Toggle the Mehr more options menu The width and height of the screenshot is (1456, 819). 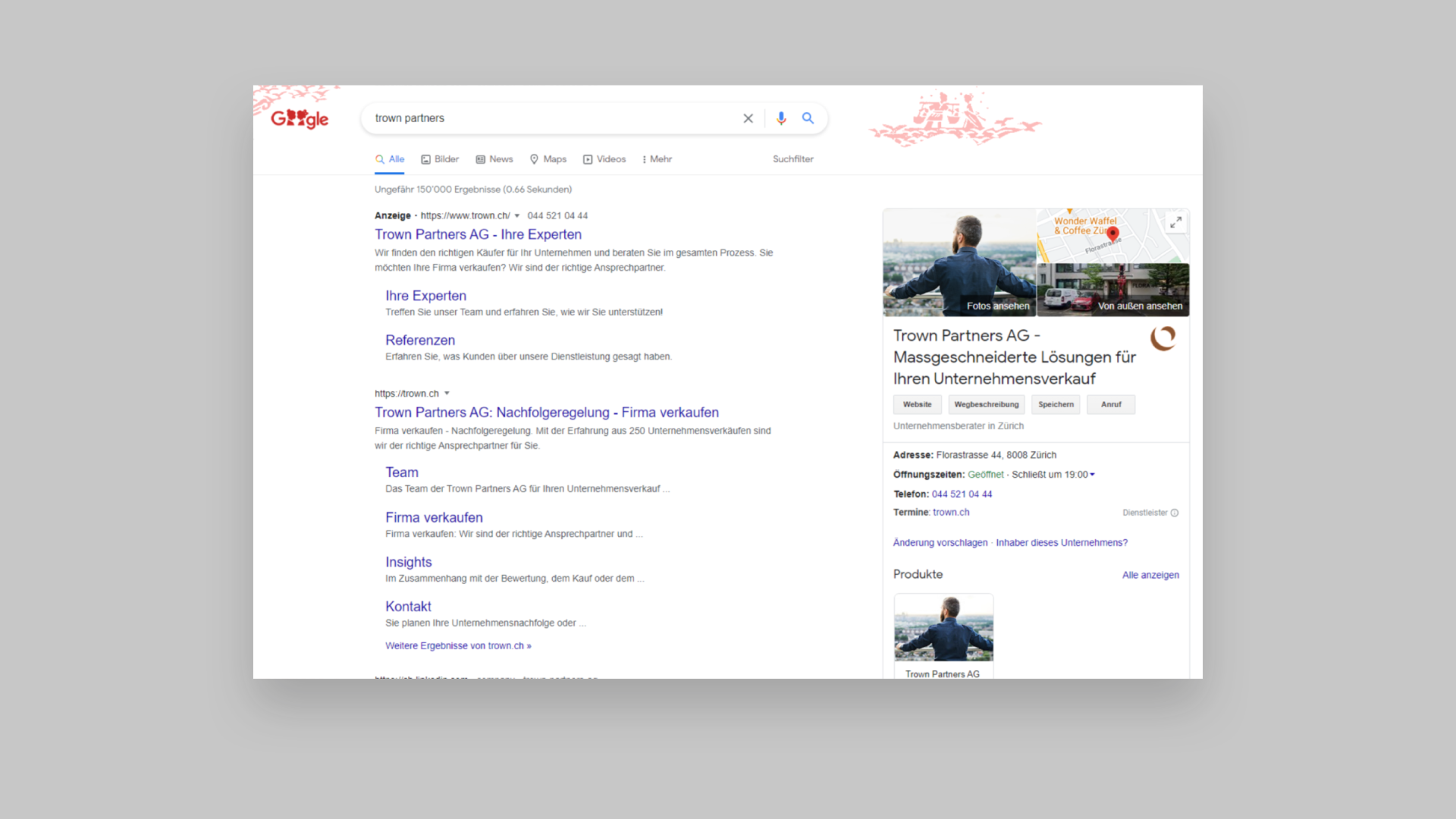(x=657, y=159)
